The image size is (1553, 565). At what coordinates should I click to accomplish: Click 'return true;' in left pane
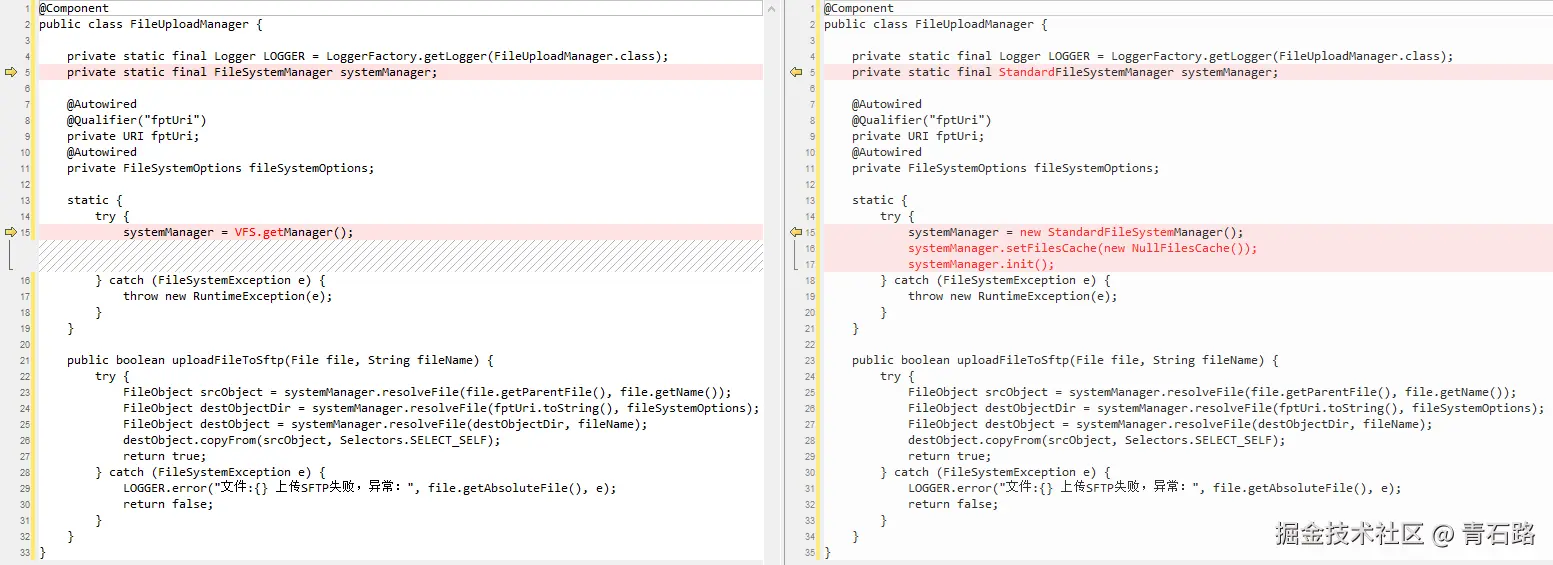pyautogui.click(x=165, y=456)
